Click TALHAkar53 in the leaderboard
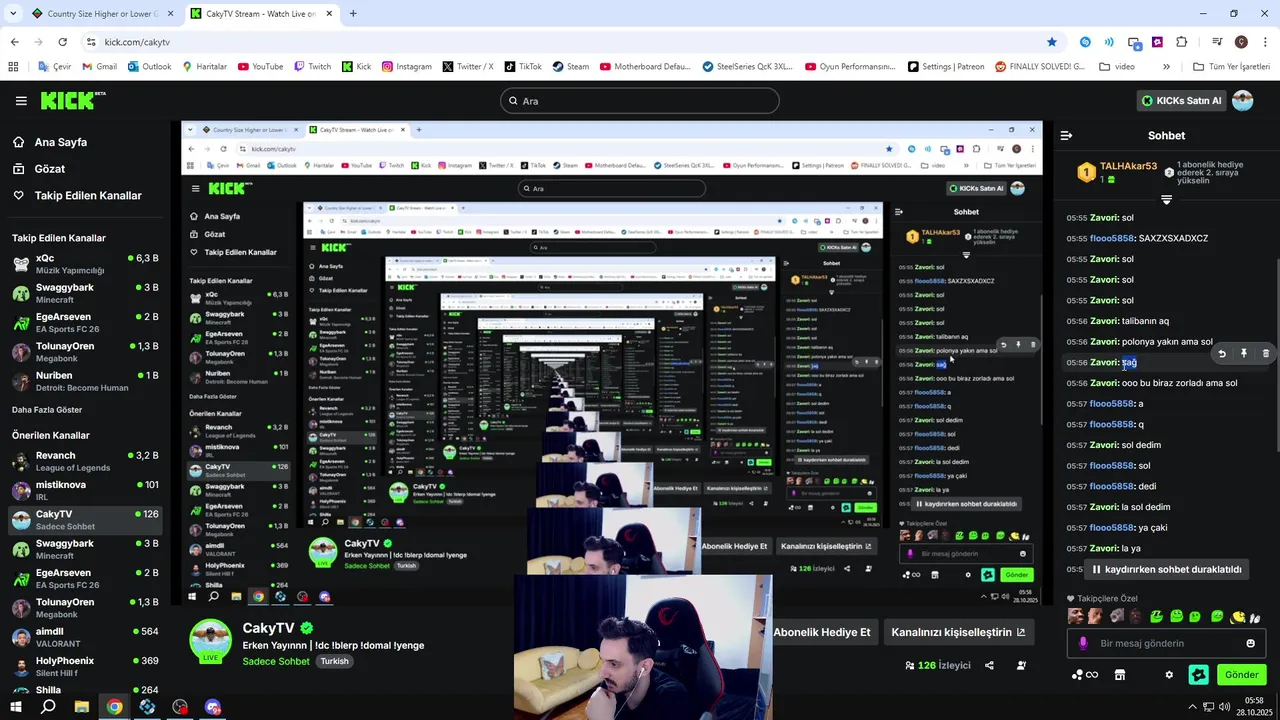The image size is (1280, 720). click(x=1128, y=167)
